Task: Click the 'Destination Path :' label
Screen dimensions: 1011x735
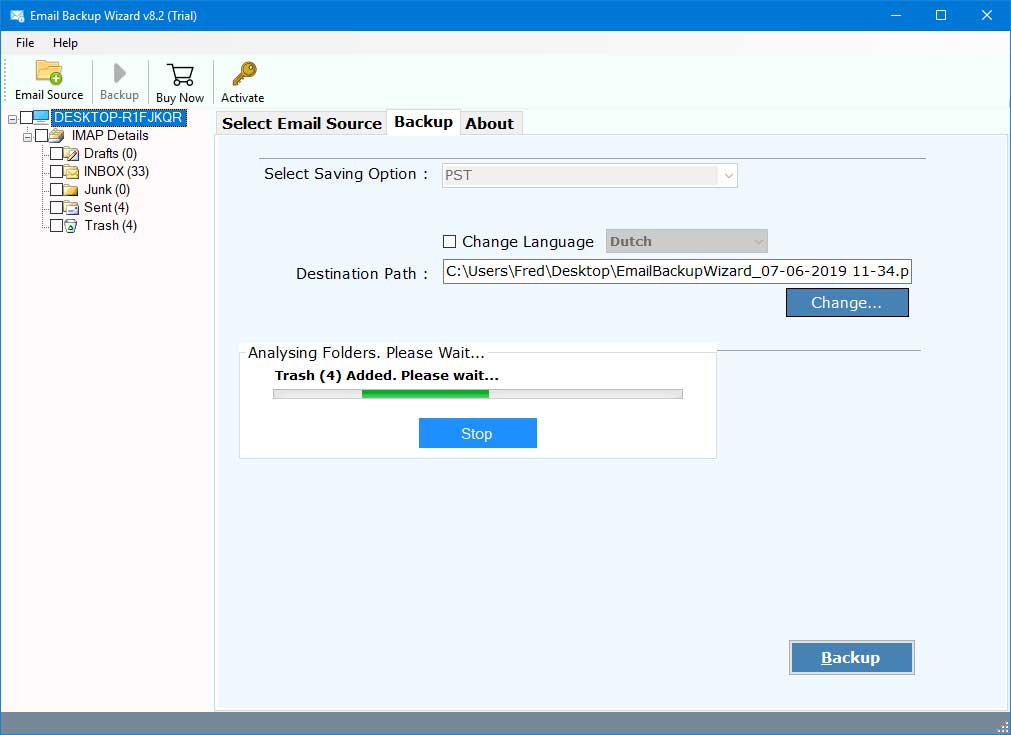Action: point(362,274)
